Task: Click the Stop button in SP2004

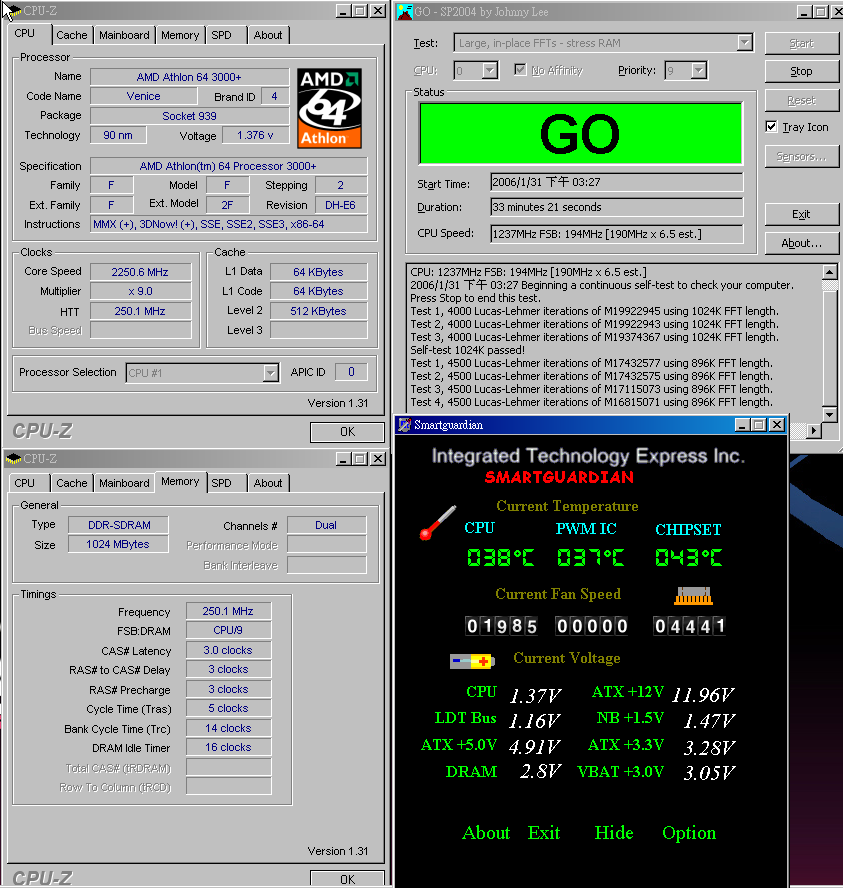Action: coord(801,71)
